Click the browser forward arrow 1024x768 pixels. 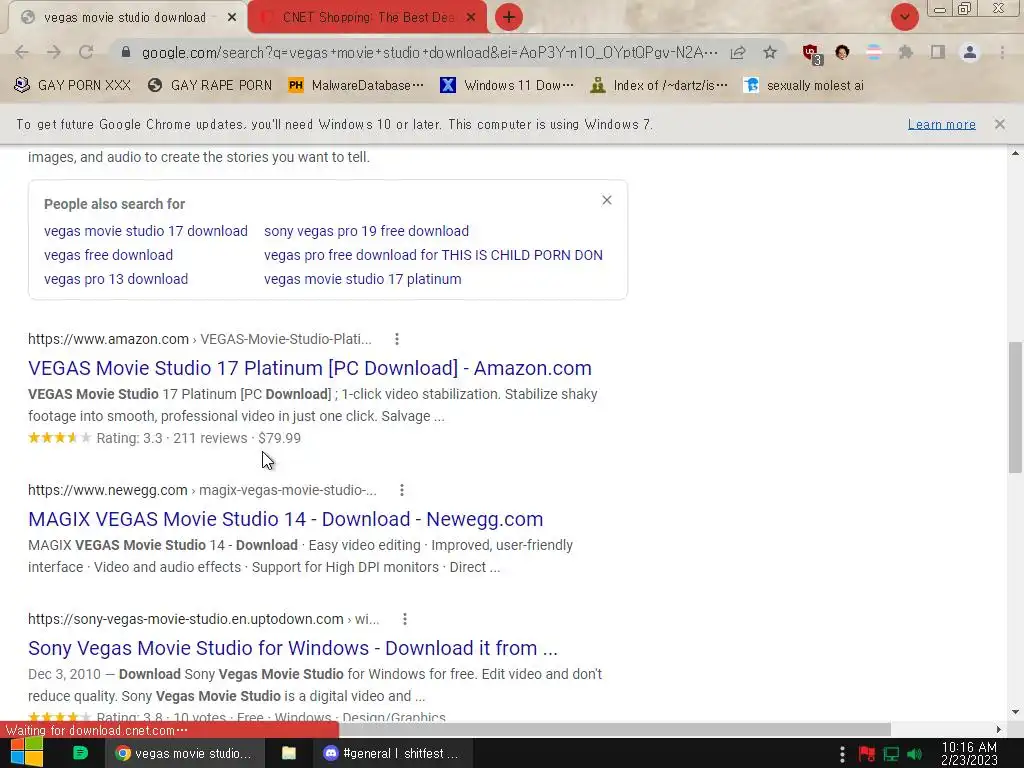click(x=54, y=52)
